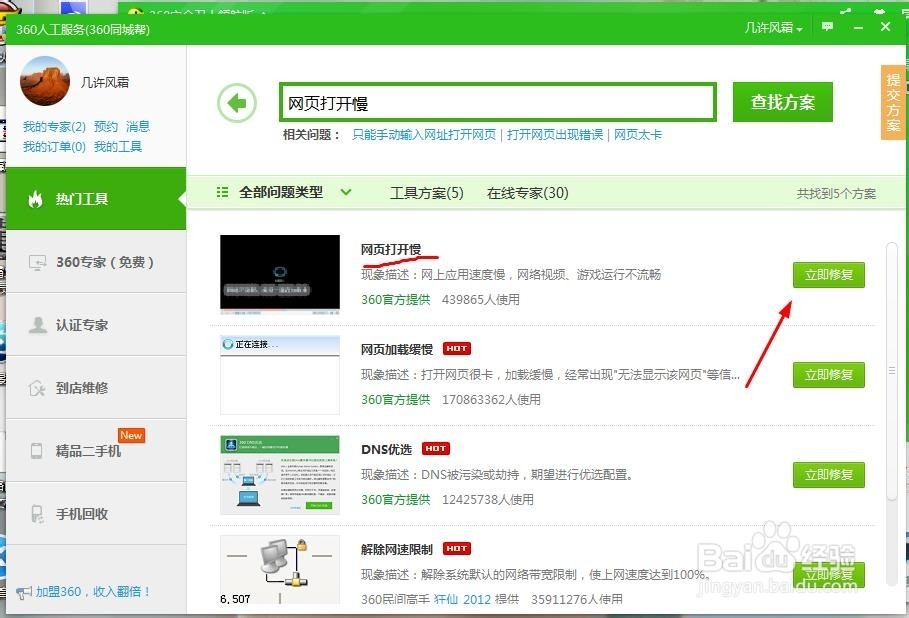Screen dimensions: 909x618
Task: Click the 网页打开慢 video thumbnail
Action: pos(280,274)
